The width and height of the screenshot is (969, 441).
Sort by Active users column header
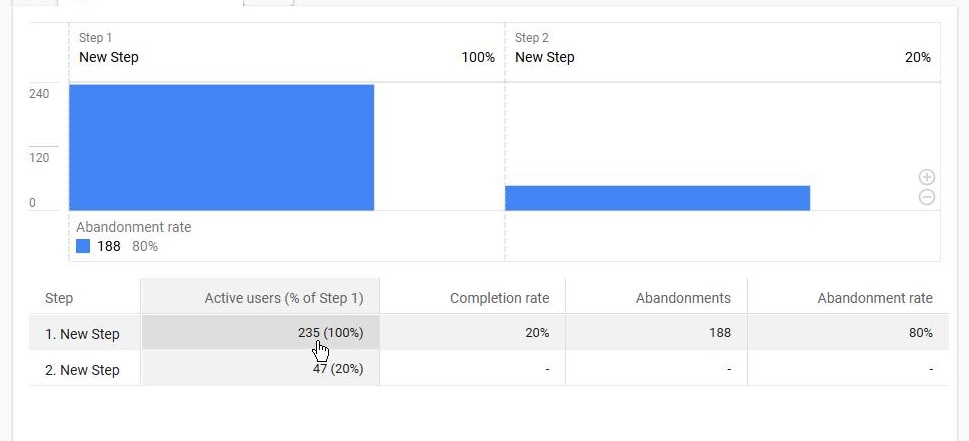point(260,298)
